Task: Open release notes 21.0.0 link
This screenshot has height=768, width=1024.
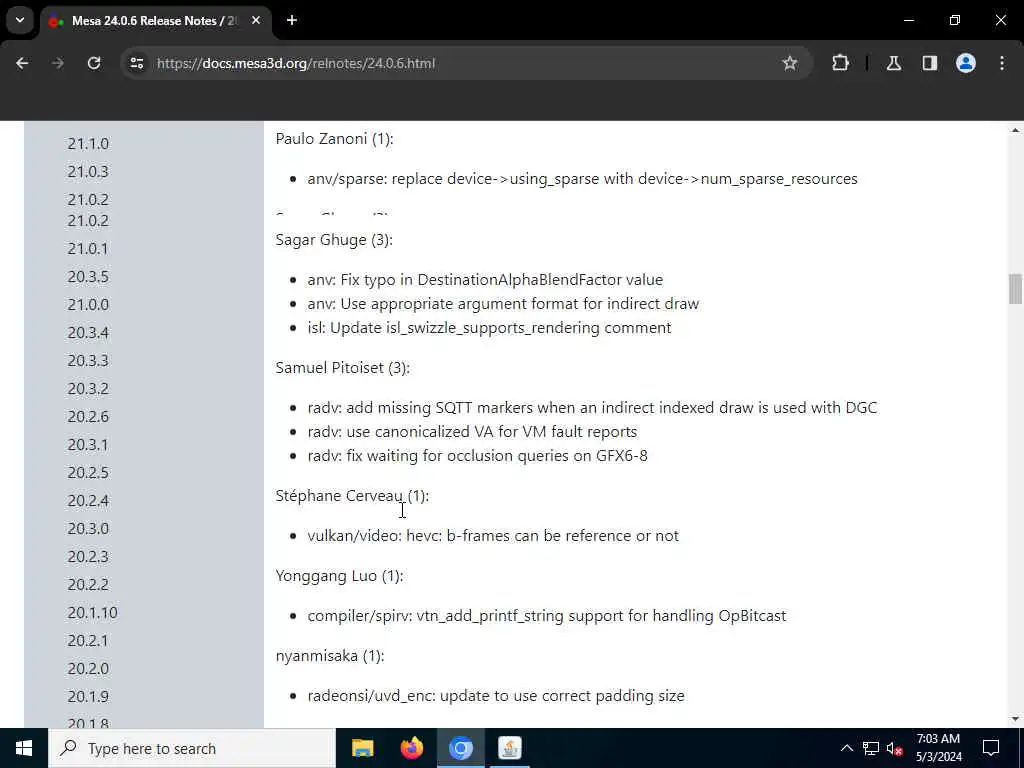Action: click(x=88, y=305)
